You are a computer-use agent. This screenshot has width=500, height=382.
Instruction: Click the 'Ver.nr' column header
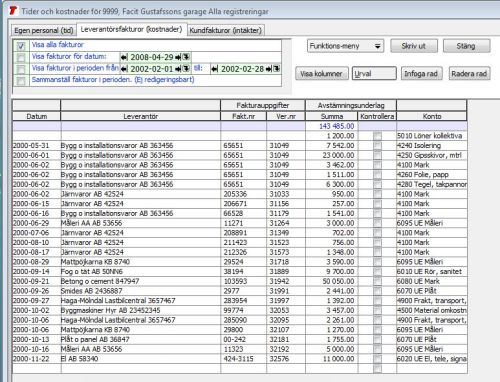pos(286,116)
